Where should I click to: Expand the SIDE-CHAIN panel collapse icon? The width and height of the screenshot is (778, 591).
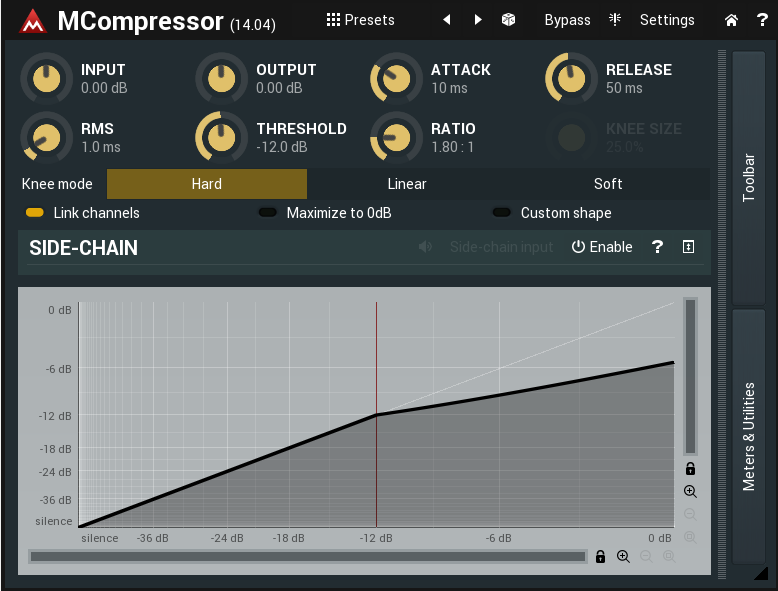[689, 247]
